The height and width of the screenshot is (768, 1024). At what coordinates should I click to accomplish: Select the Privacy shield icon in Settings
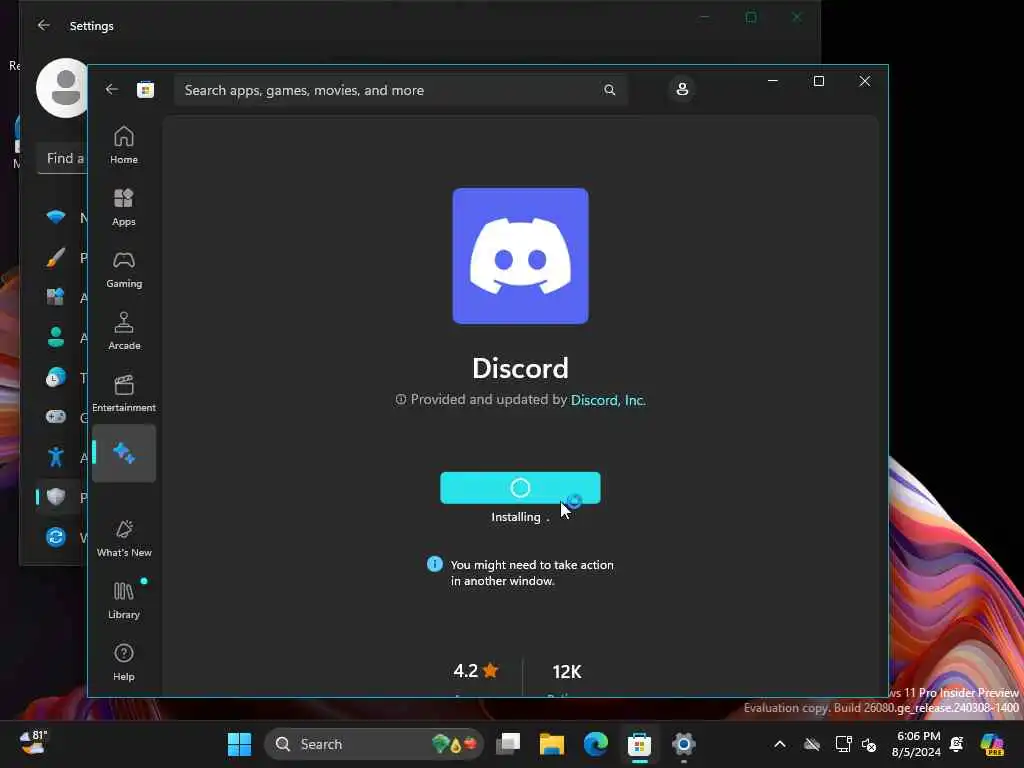click(56, 497)
